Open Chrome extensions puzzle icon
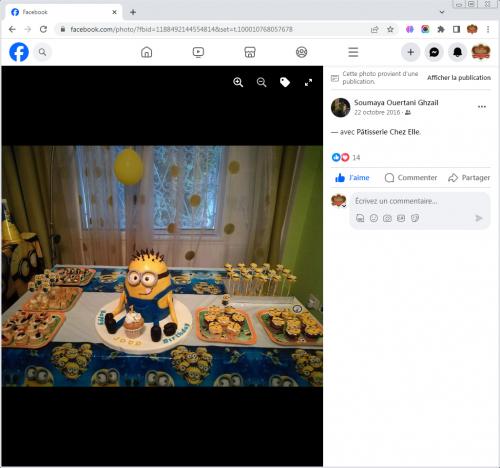Screen dimensions: 500x468 point(441,29)
